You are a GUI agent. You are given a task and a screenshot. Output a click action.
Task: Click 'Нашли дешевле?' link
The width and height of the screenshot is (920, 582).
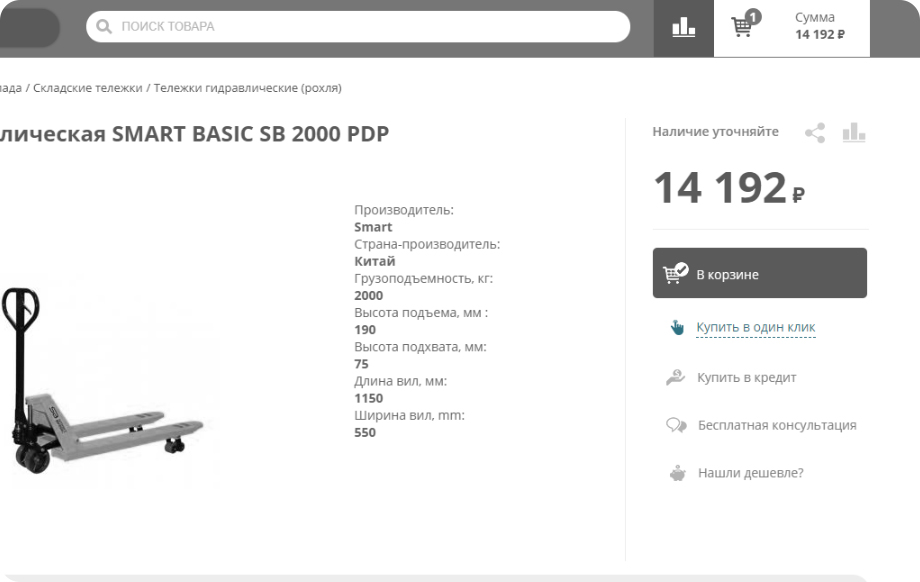[750, 473]
